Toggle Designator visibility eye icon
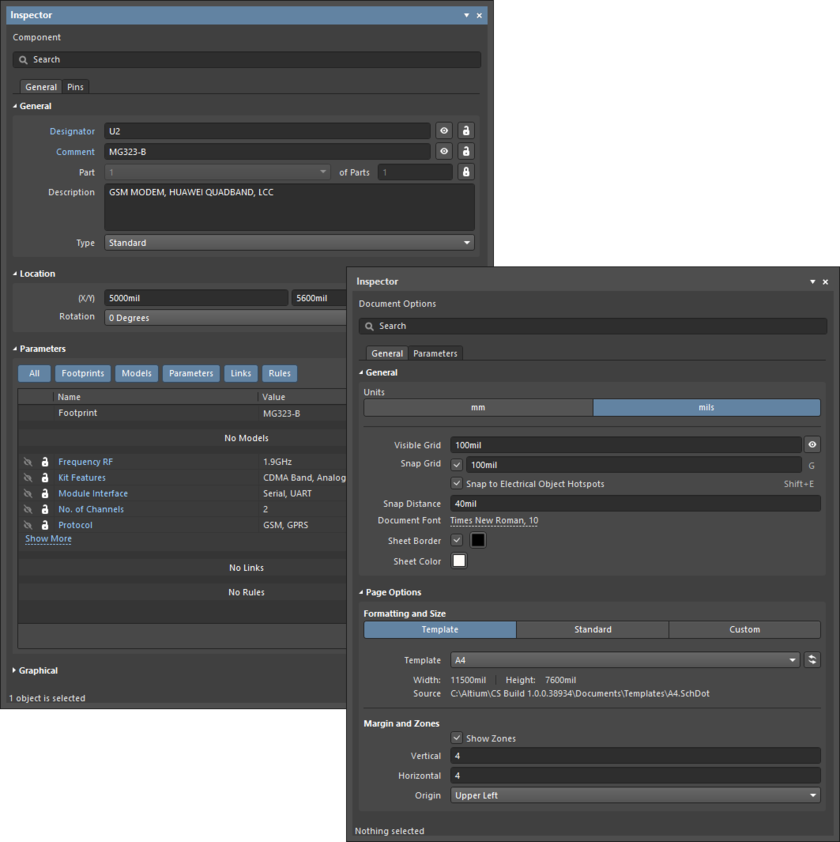 [444, 131]
